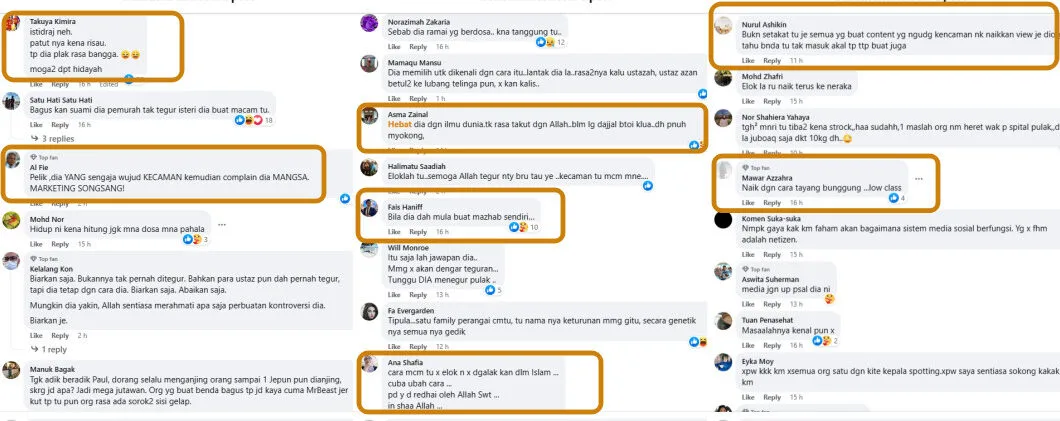Open the more options menu on Mawar Azzahra's comment
Screen dimensions: 1060x421
[918, 179]
